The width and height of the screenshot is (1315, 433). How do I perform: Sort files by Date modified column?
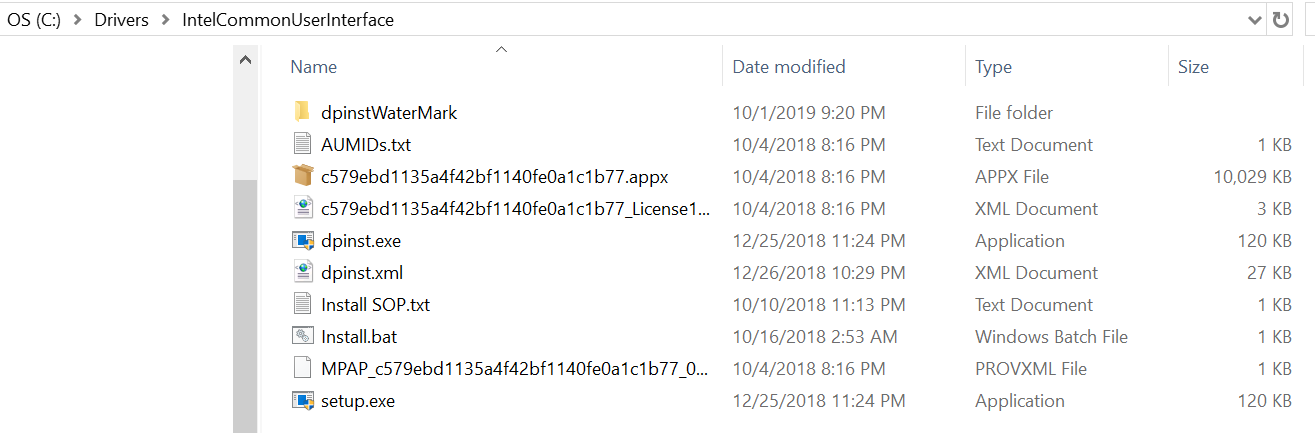tap(789, 67)
